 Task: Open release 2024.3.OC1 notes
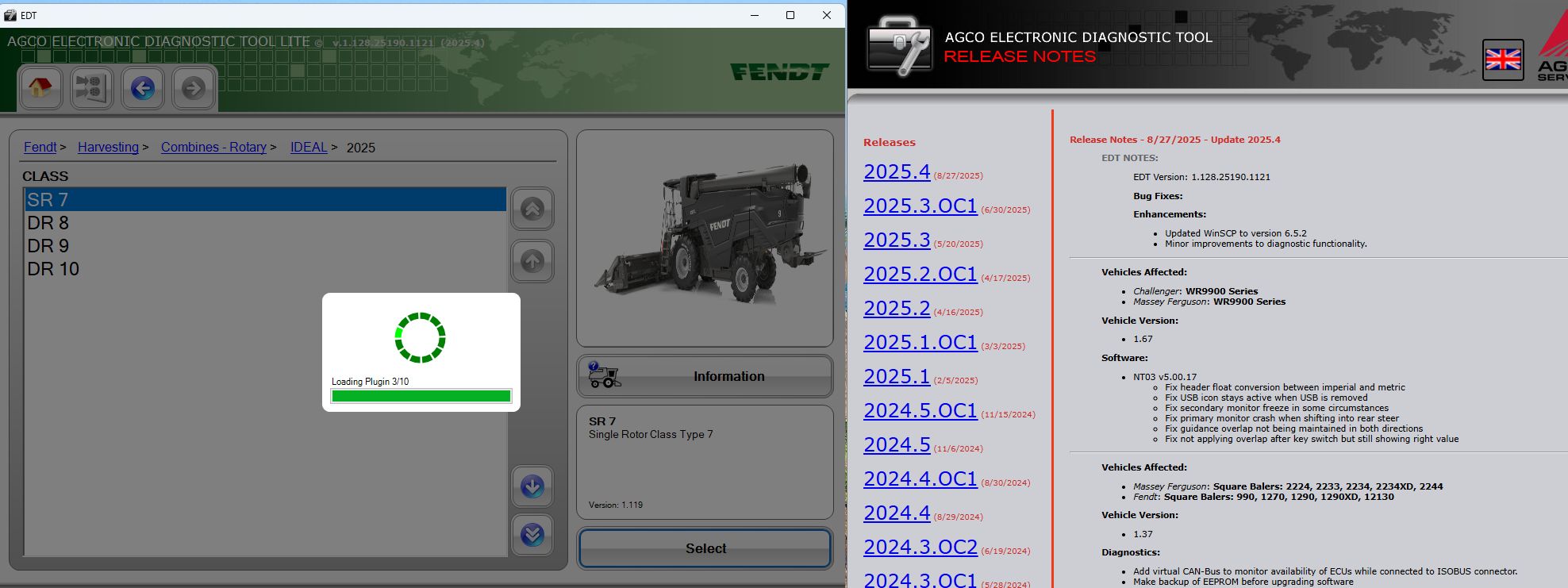920,580
